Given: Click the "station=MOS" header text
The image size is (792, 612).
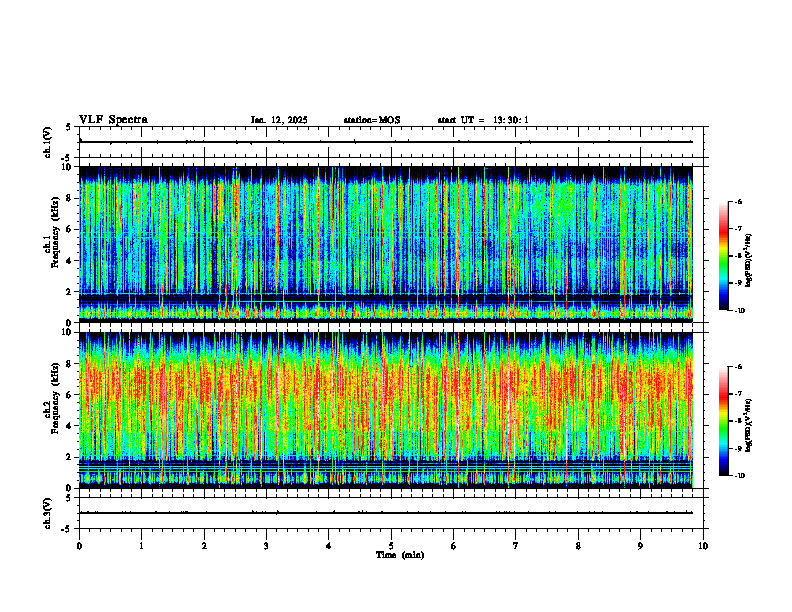Looking at the screenshot, I should pos(372,120).
